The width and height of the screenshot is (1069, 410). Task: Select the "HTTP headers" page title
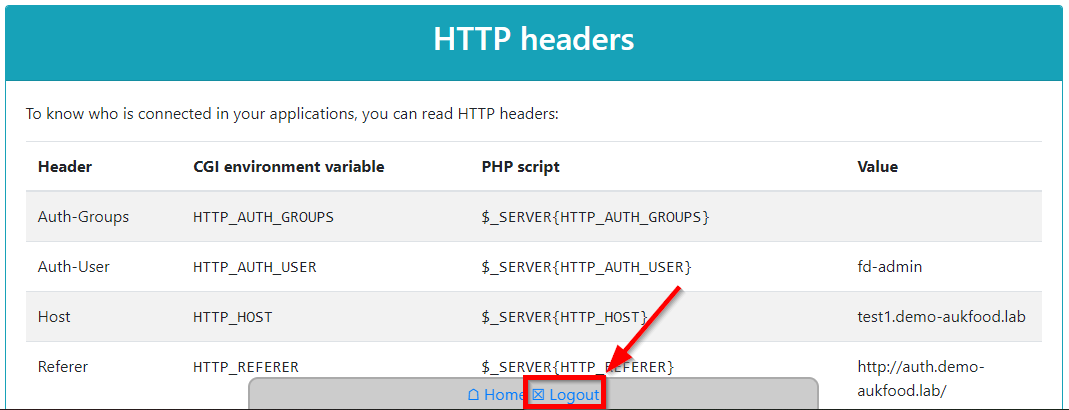click(x=534, y=40)
